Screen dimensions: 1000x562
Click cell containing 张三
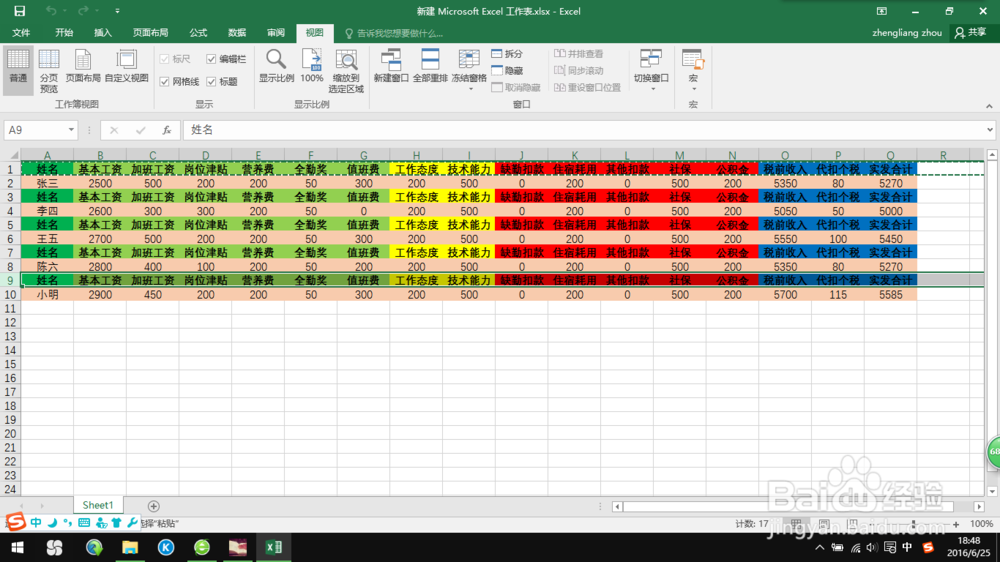(47, 183)
